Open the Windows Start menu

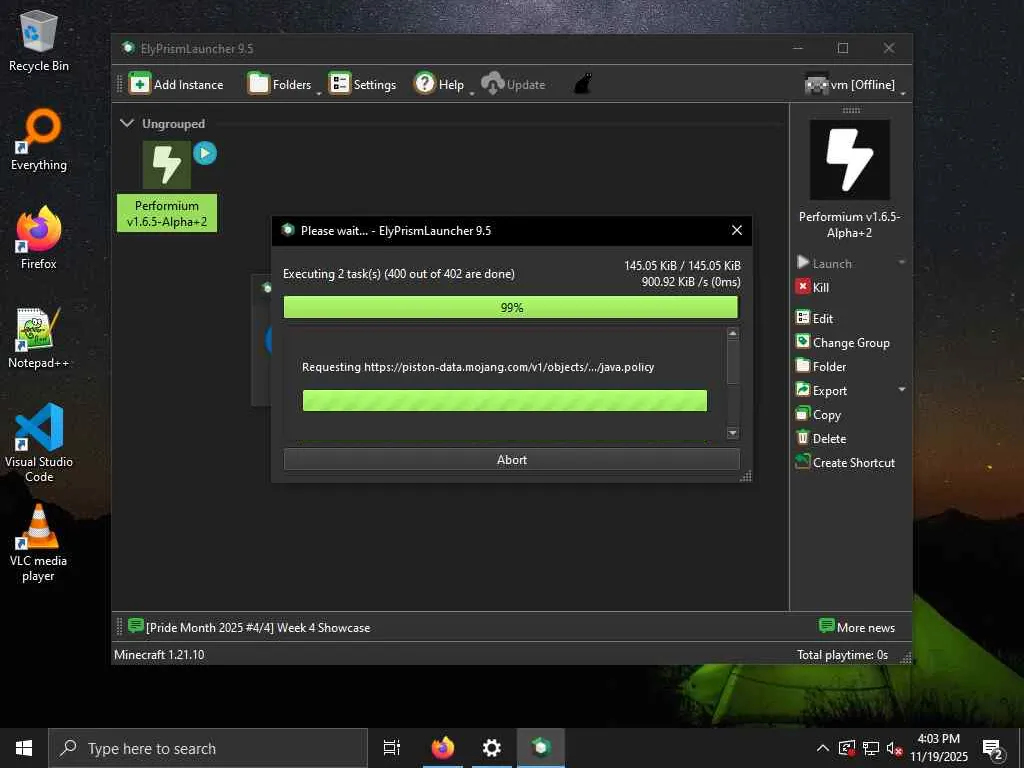[24, 748]
